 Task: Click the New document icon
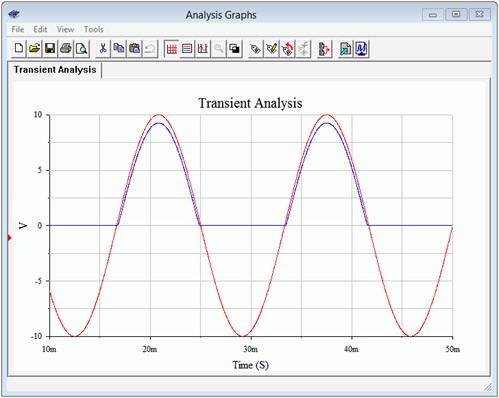(x=19, y=49)
